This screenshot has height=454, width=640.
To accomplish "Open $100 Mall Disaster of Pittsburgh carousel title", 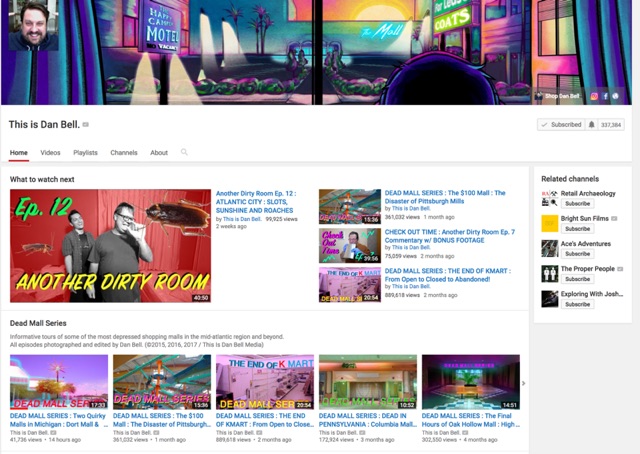I will (162, 420).
